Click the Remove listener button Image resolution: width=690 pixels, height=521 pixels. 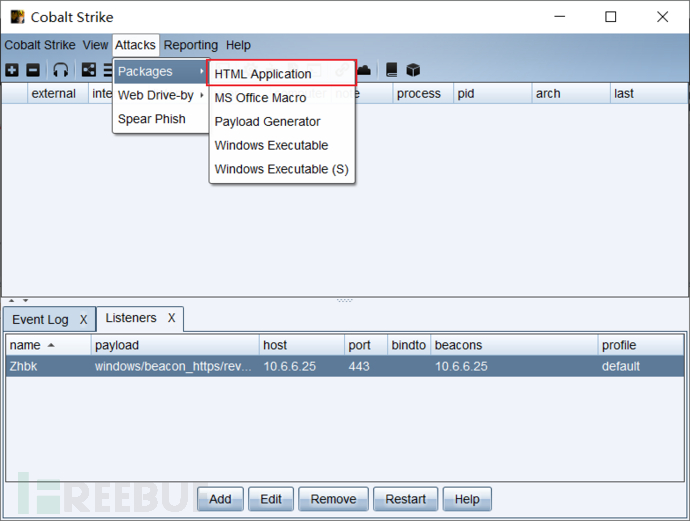point(333,499)
